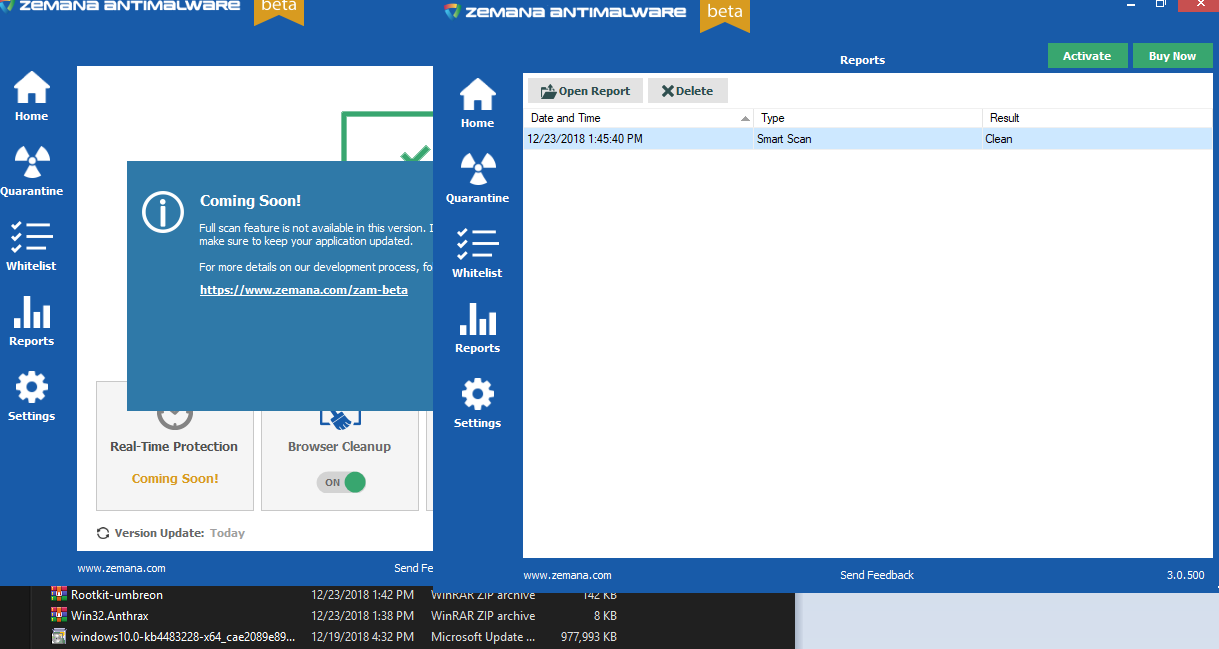Select Win32.Anthrax file in Explorer
The image size is (1219, 649).
point(110,616)
